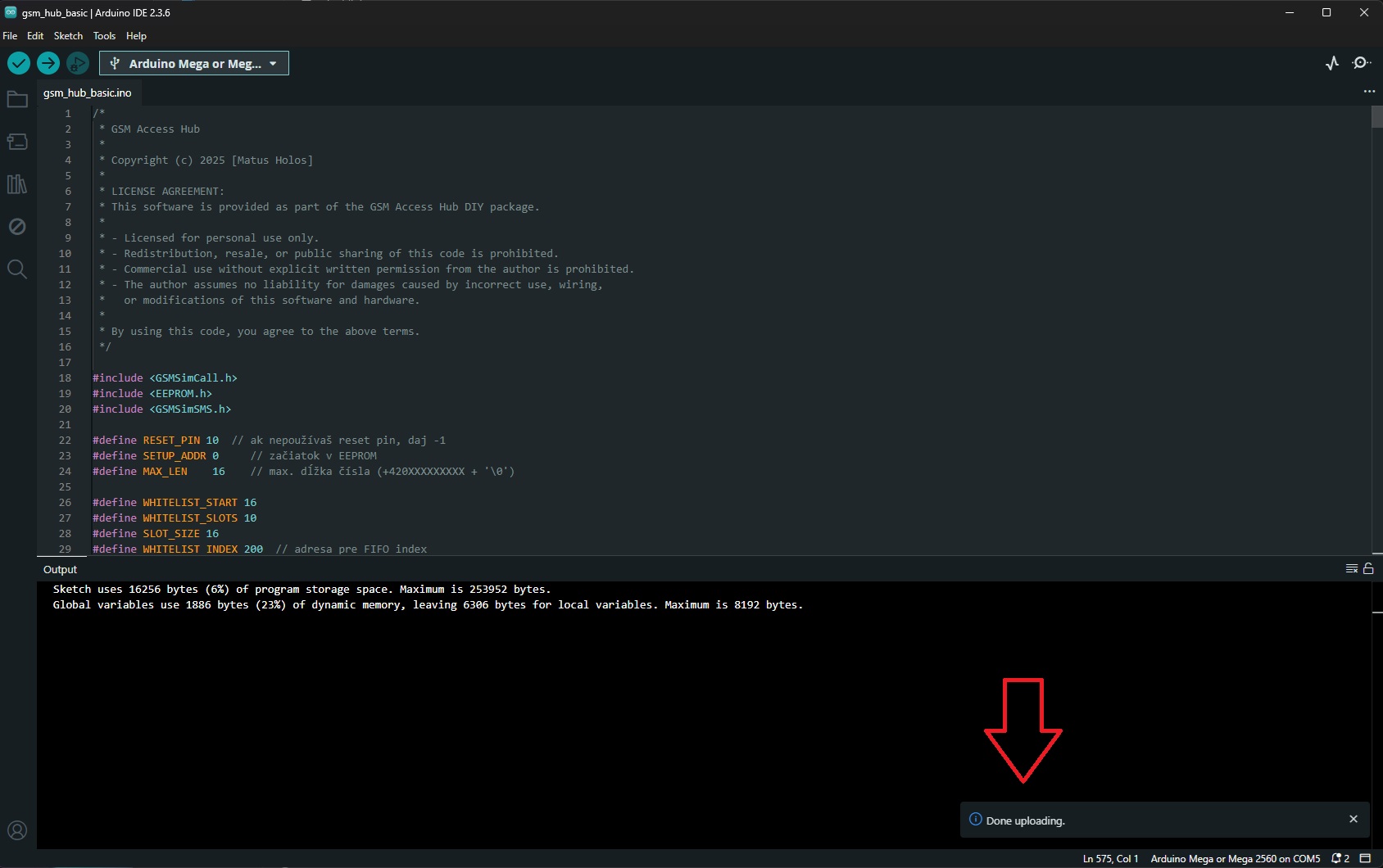Click the 'Done uploading.' notification text
Viewport: 1383px width, 868px height.
tap(1026, 821)
